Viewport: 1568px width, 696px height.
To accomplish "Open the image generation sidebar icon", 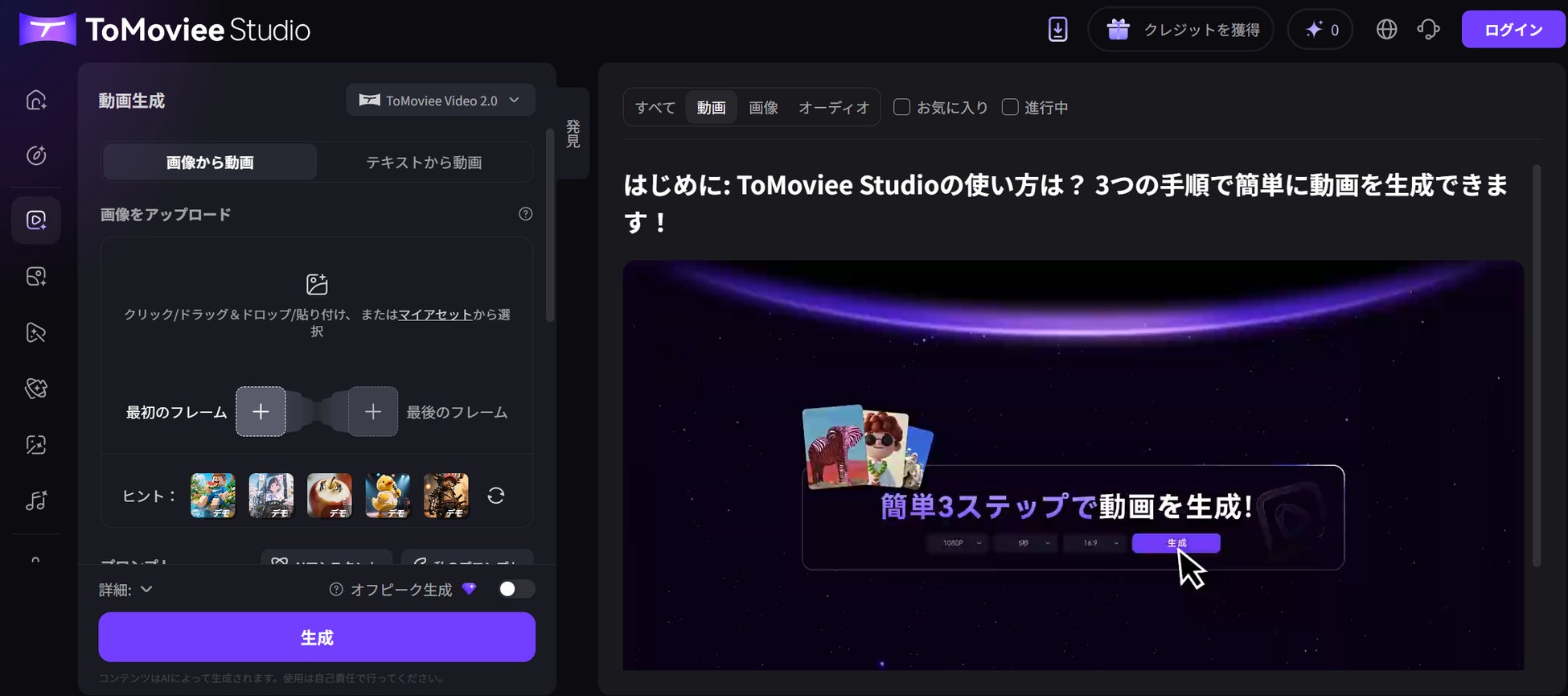I will tap(36, 277).
